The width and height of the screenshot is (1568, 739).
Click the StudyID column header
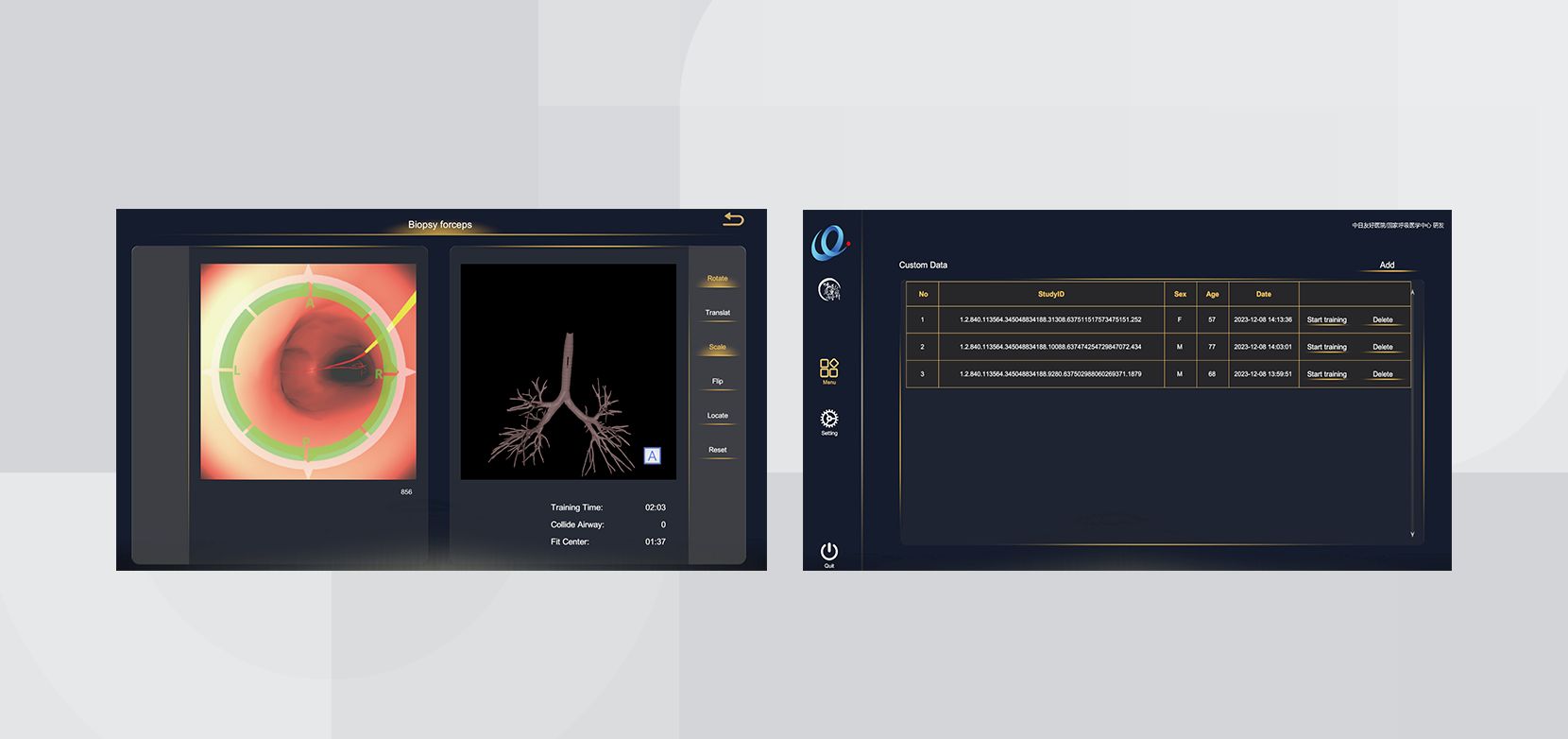(1051, 294)
